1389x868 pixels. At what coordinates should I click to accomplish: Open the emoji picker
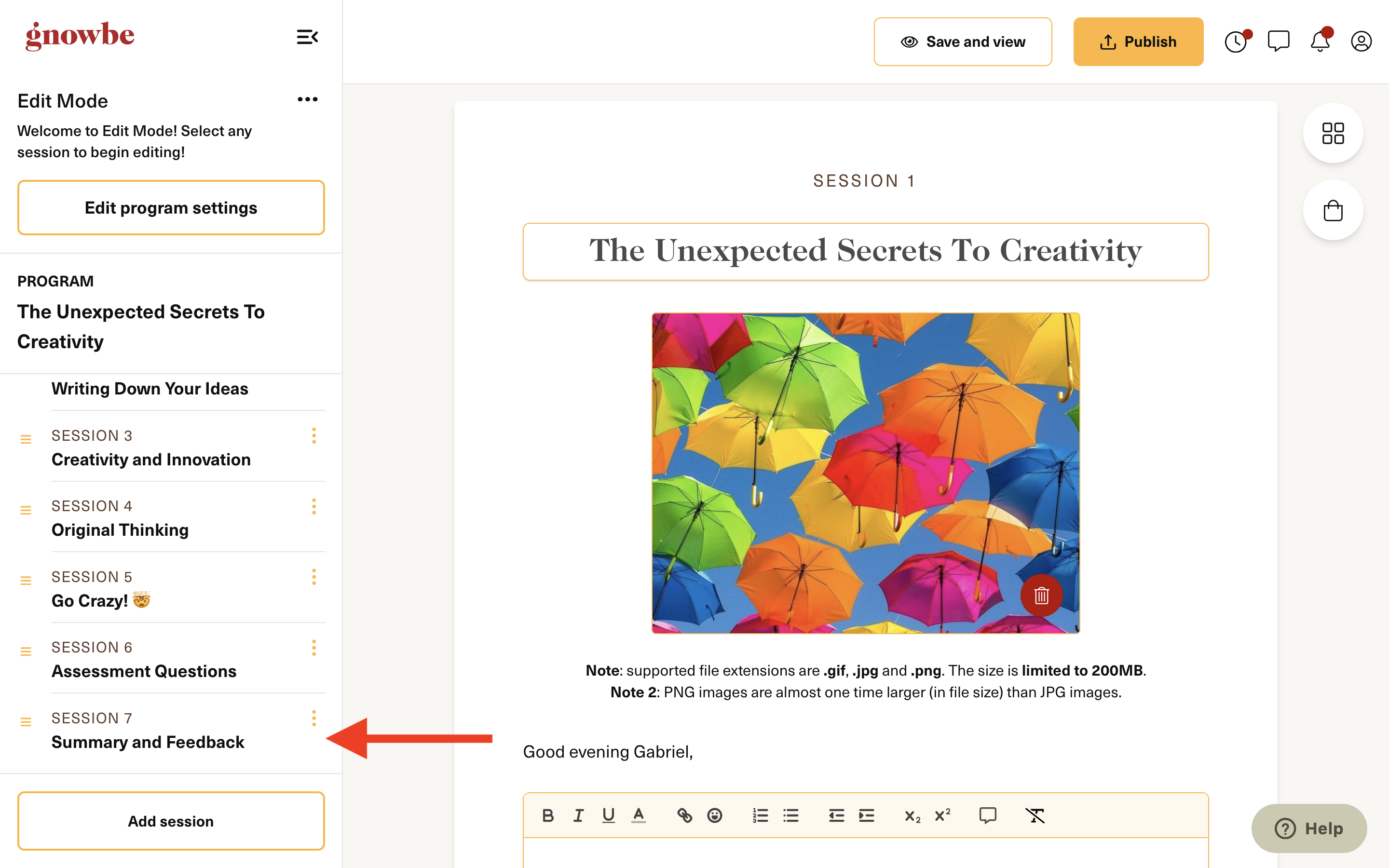coord(715,815)
